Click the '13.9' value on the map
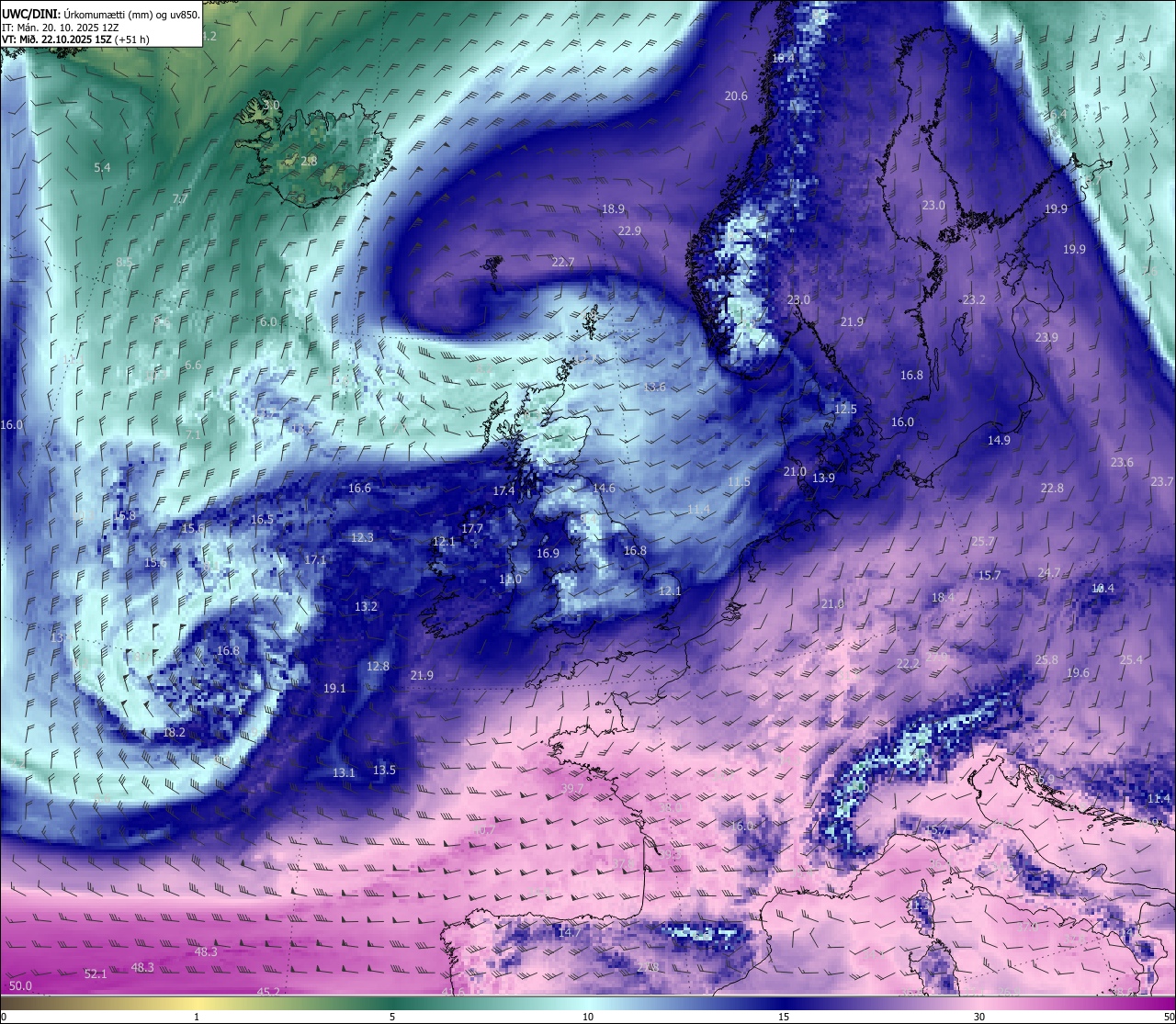Image resolution: width=1176 pixels, height=1024 pixels. 823,478
